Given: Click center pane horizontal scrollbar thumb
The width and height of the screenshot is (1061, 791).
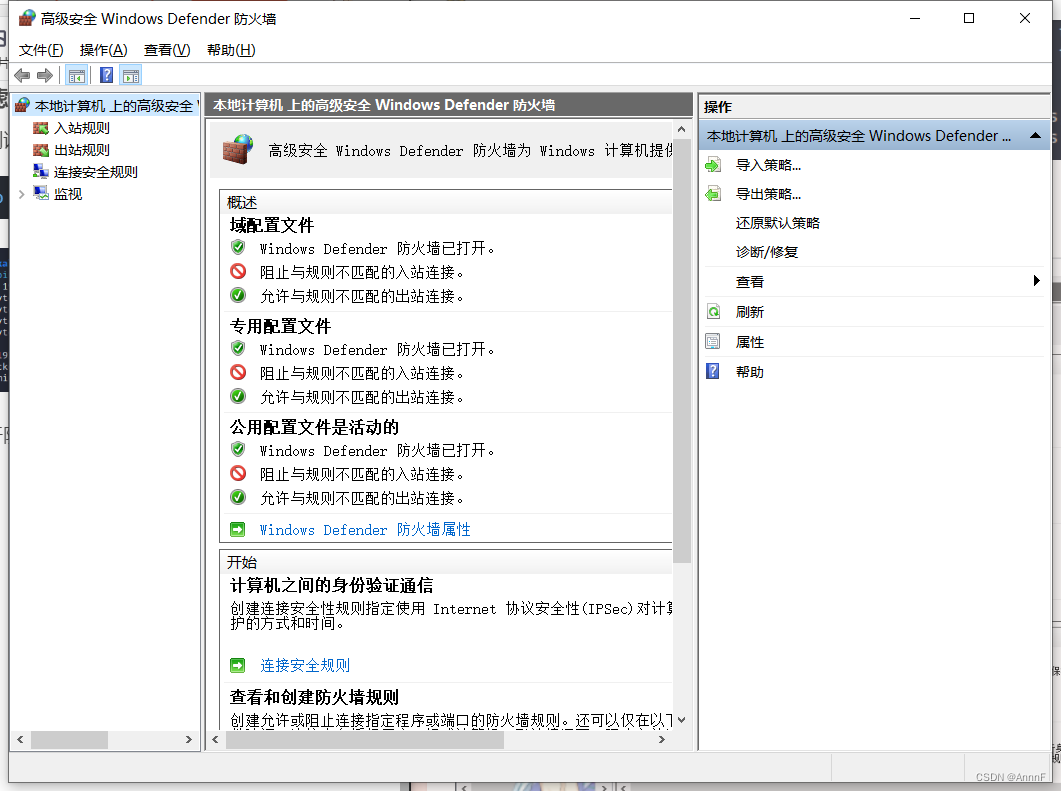Looking at the screenshot, I should click(365, 740).
